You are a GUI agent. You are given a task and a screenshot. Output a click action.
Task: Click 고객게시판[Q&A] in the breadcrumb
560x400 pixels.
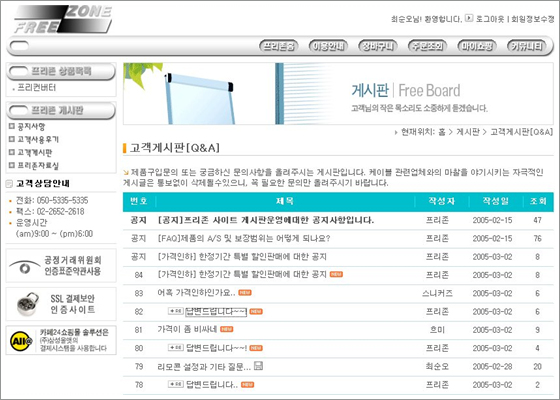[x=521, y=132]
